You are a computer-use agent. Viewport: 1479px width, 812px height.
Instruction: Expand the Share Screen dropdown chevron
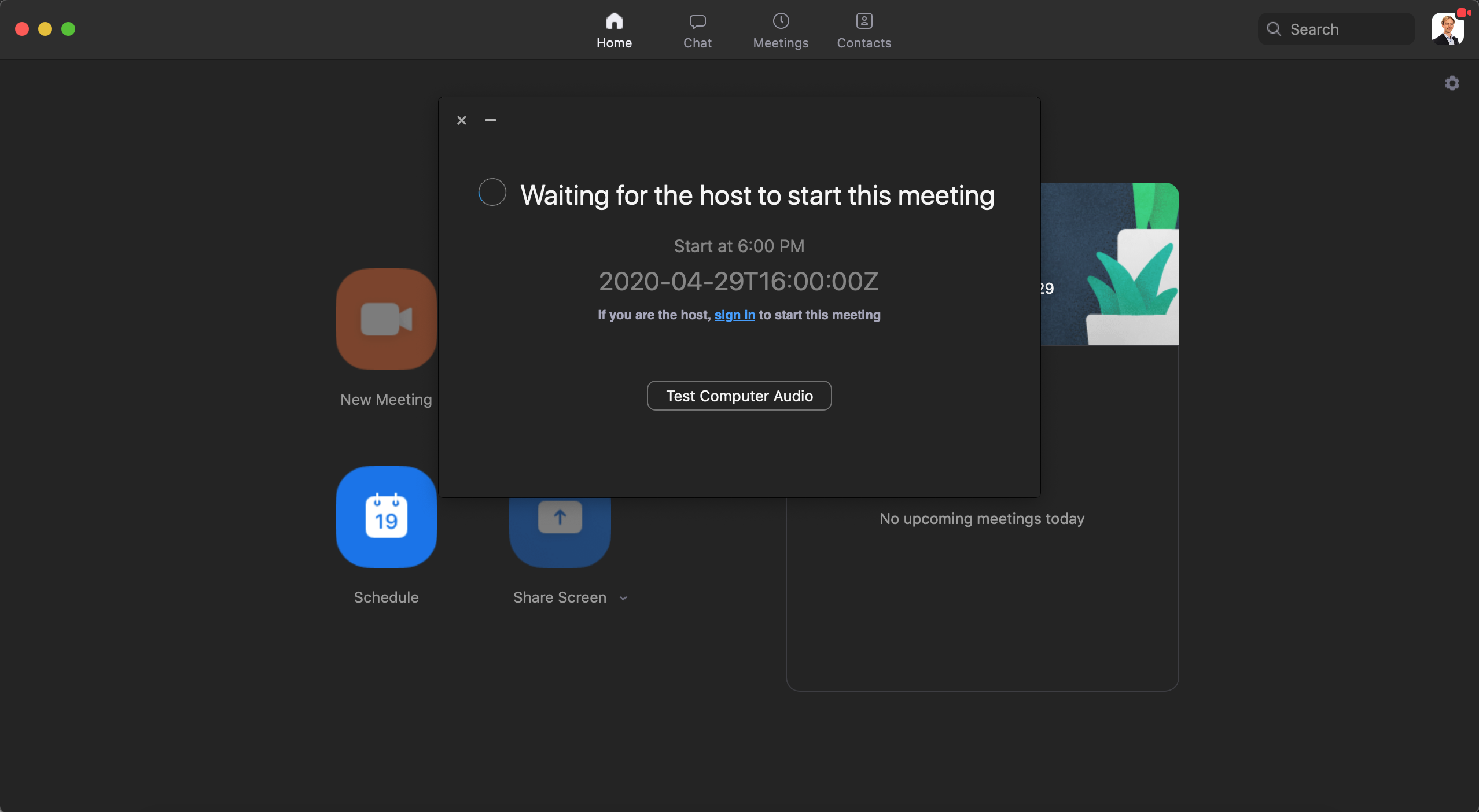pos(623,598)
